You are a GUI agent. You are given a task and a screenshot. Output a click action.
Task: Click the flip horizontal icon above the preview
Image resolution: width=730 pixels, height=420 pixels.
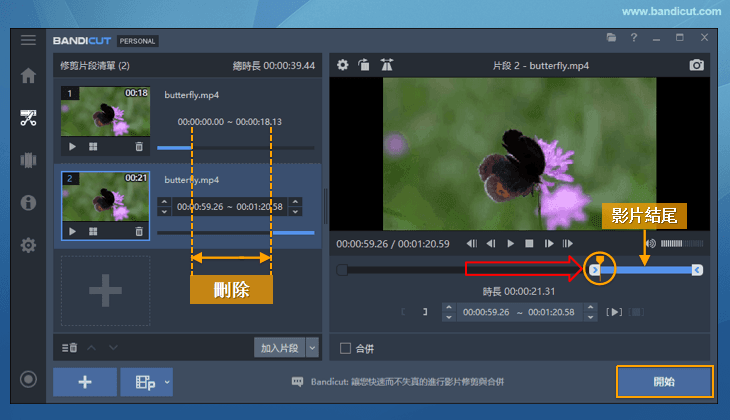point(386,65)
